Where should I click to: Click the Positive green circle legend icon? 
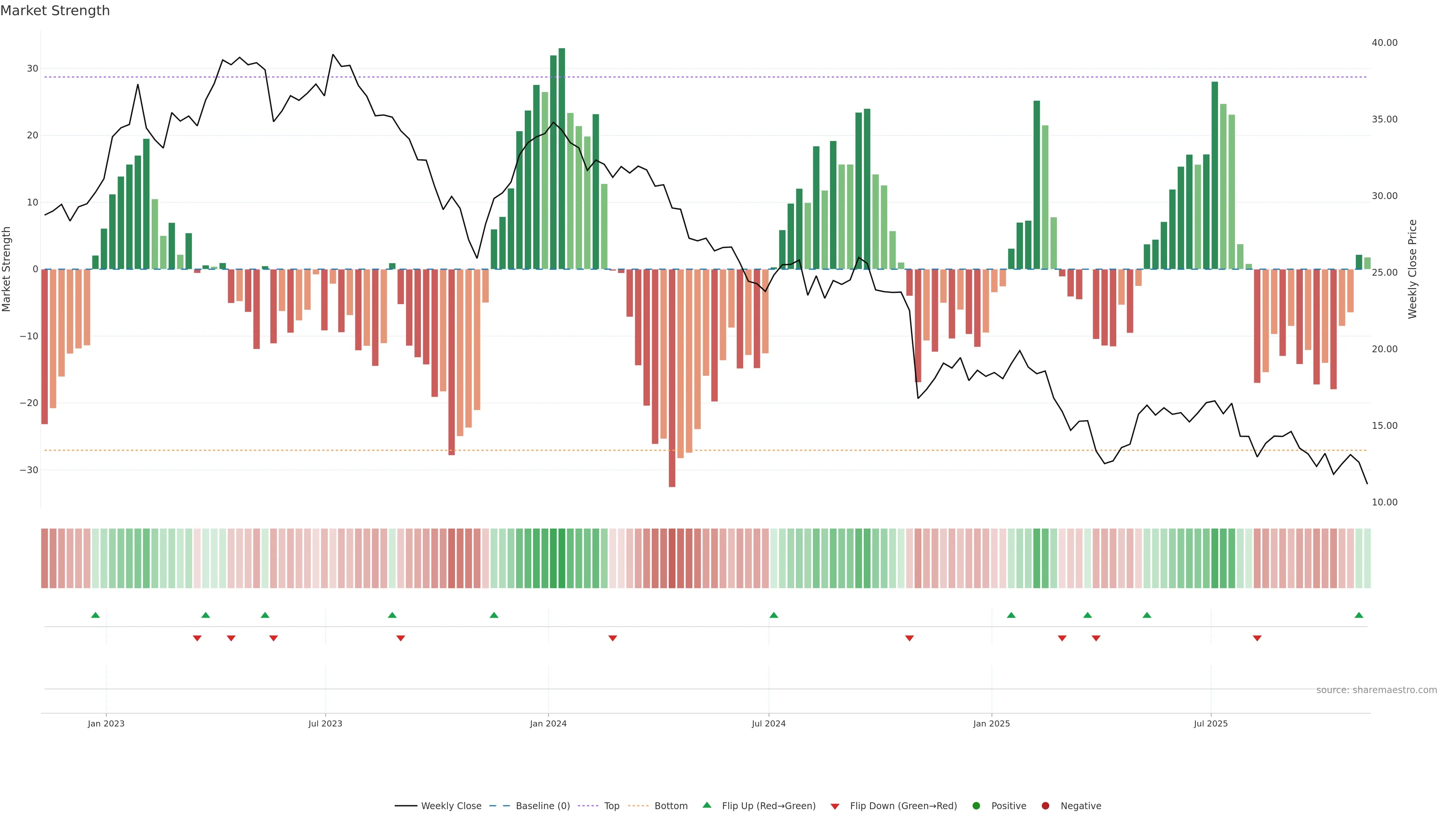point(976,806)
